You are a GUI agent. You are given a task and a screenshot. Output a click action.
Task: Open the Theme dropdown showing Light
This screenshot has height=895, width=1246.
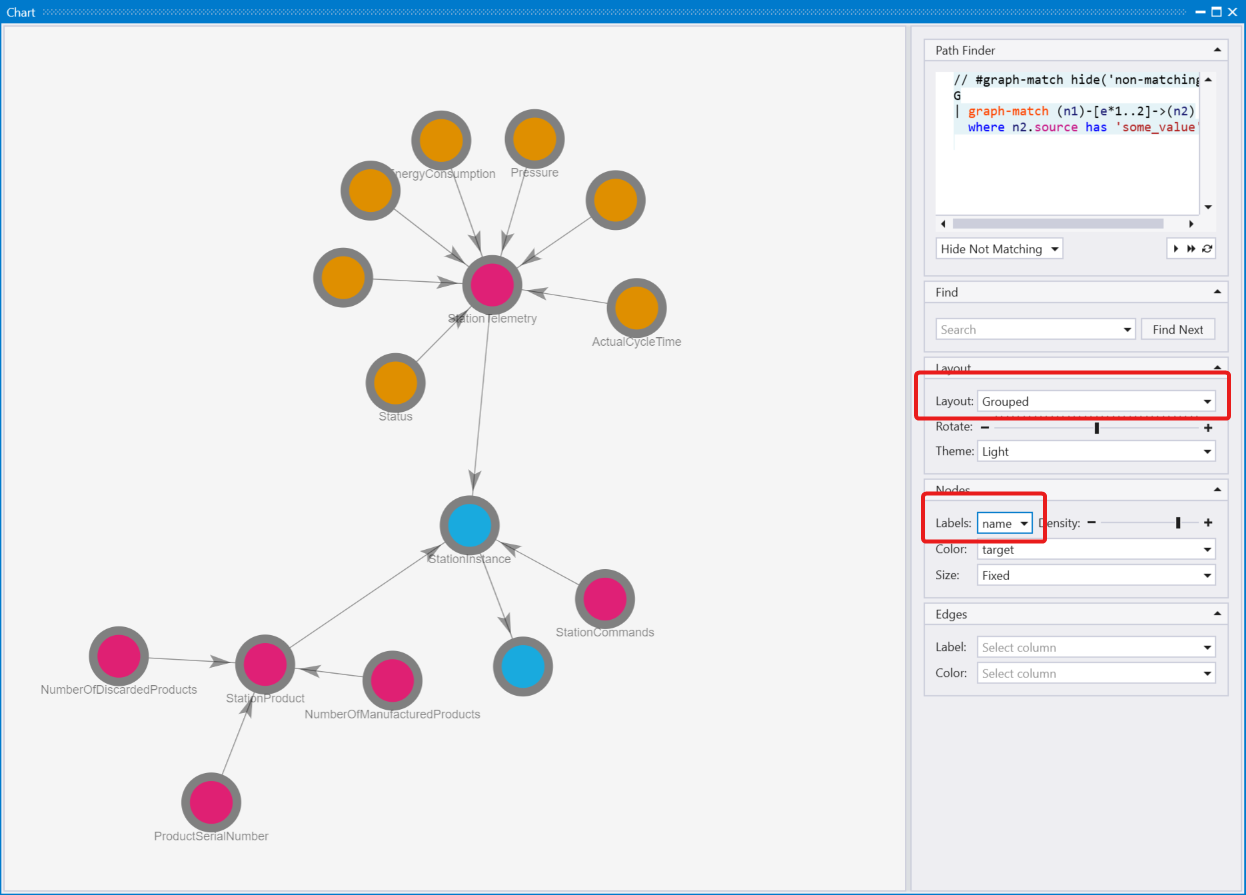pyautogui.click(x=1096, y=451)
